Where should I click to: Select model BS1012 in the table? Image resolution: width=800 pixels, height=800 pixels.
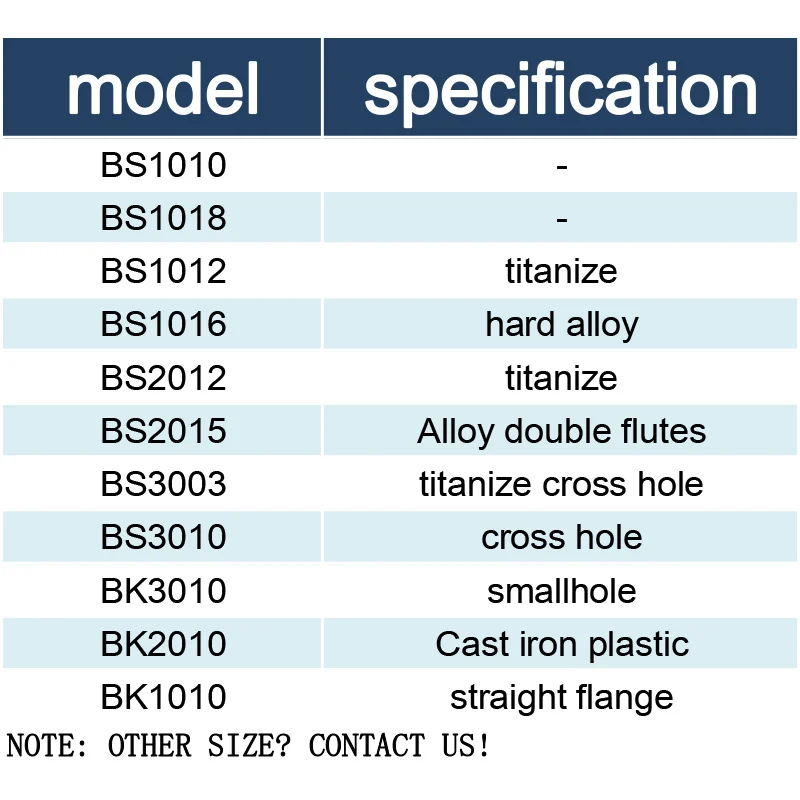click(163, 271)
